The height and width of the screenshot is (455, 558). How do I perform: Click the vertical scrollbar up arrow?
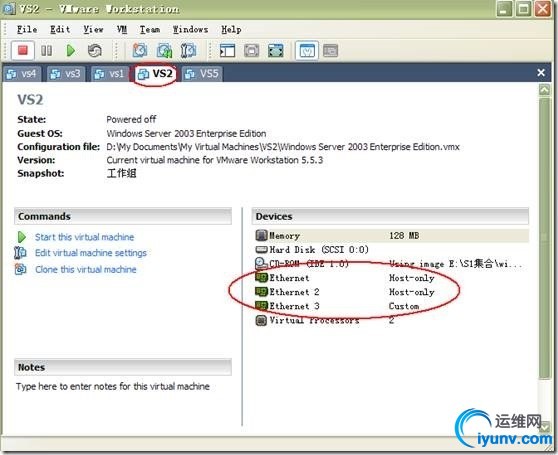coord(544,90)
